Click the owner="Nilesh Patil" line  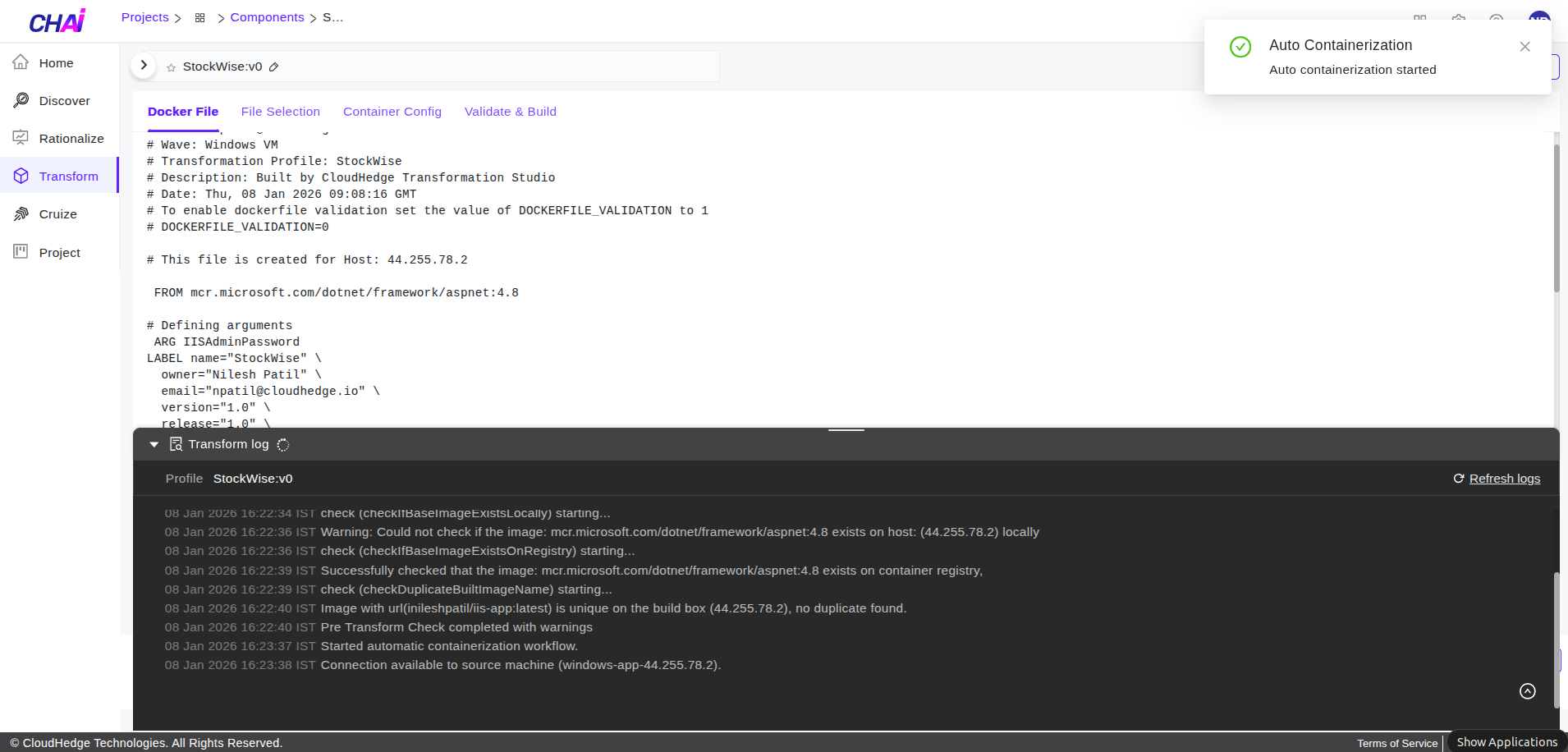tap(241, 374)
